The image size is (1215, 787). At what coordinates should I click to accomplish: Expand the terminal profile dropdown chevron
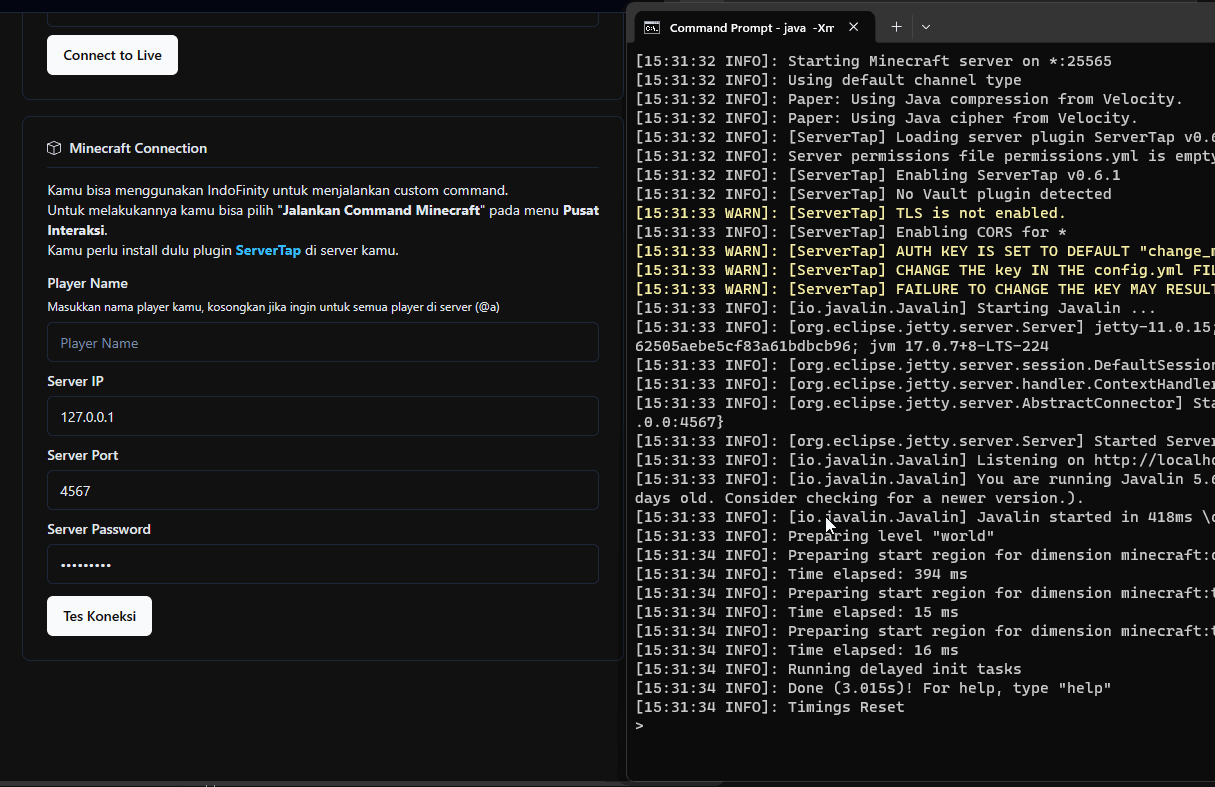coord(926,27)
